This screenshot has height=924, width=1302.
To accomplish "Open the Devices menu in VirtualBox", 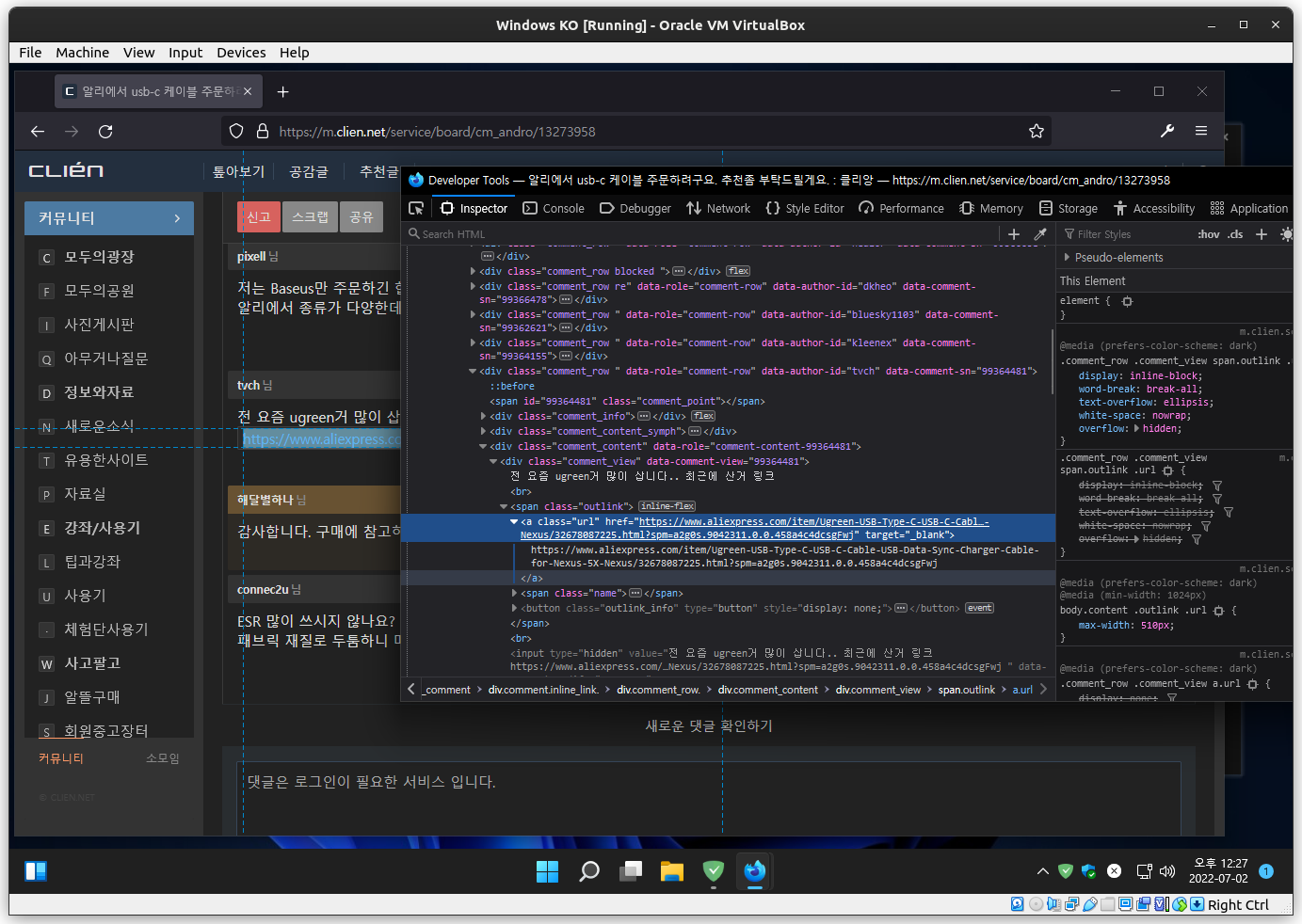I will (241, 53).
